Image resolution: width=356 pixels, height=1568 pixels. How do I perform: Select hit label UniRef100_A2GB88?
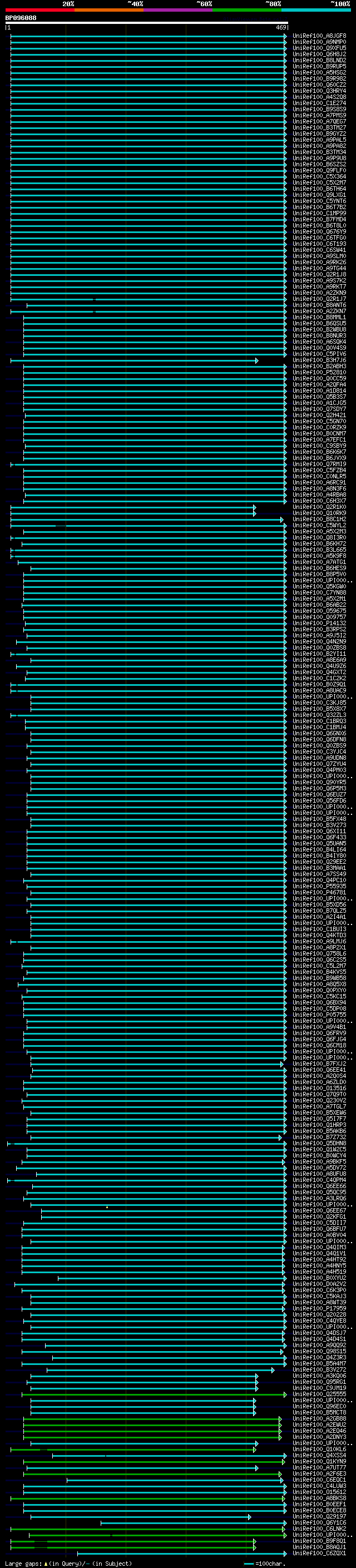click(319, 1419)
